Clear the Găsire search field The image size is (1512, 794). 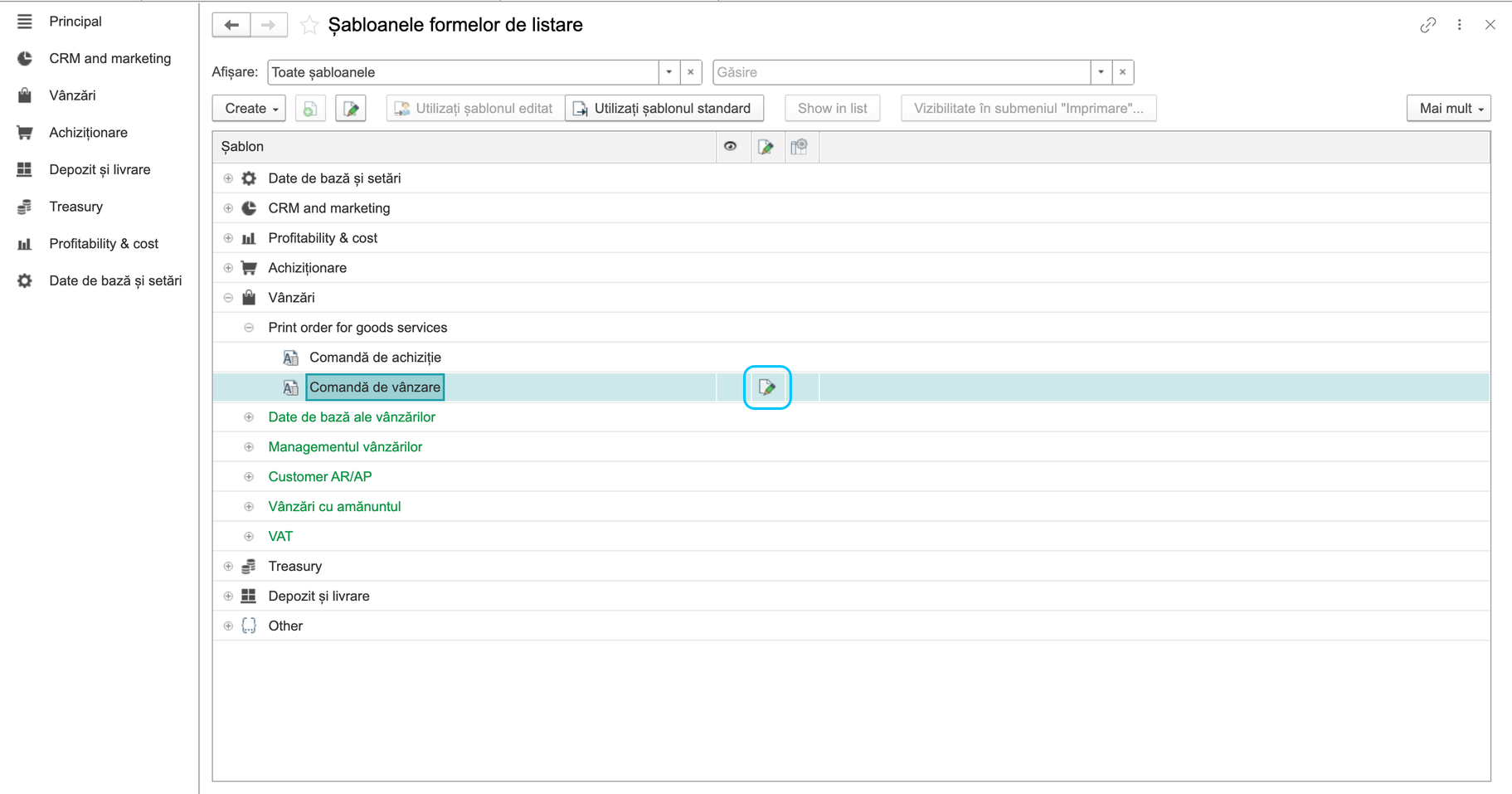pos(1123,72)
